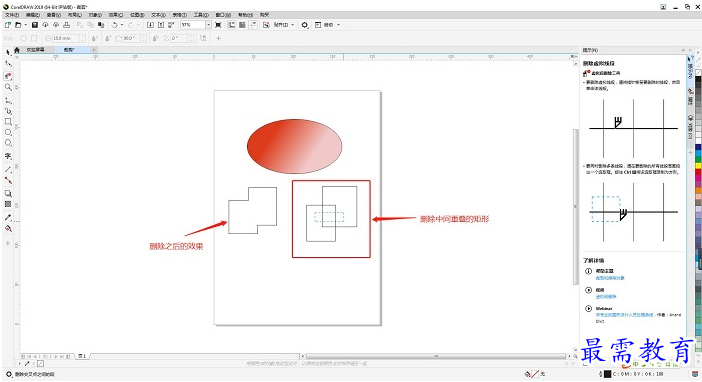The image size is (702, 382).
Task: Click the Open folder icon
Action: (x=18, y=25)
